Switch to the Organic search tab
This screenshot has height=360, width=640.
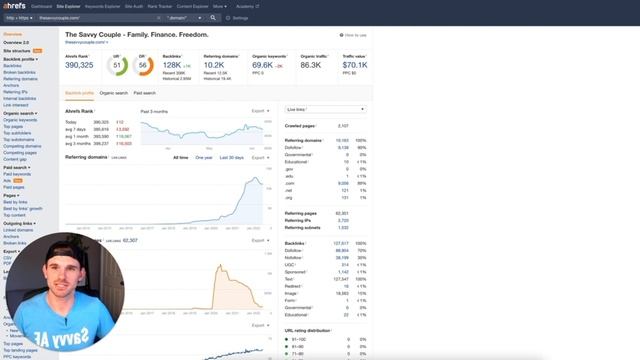(113, 93)
